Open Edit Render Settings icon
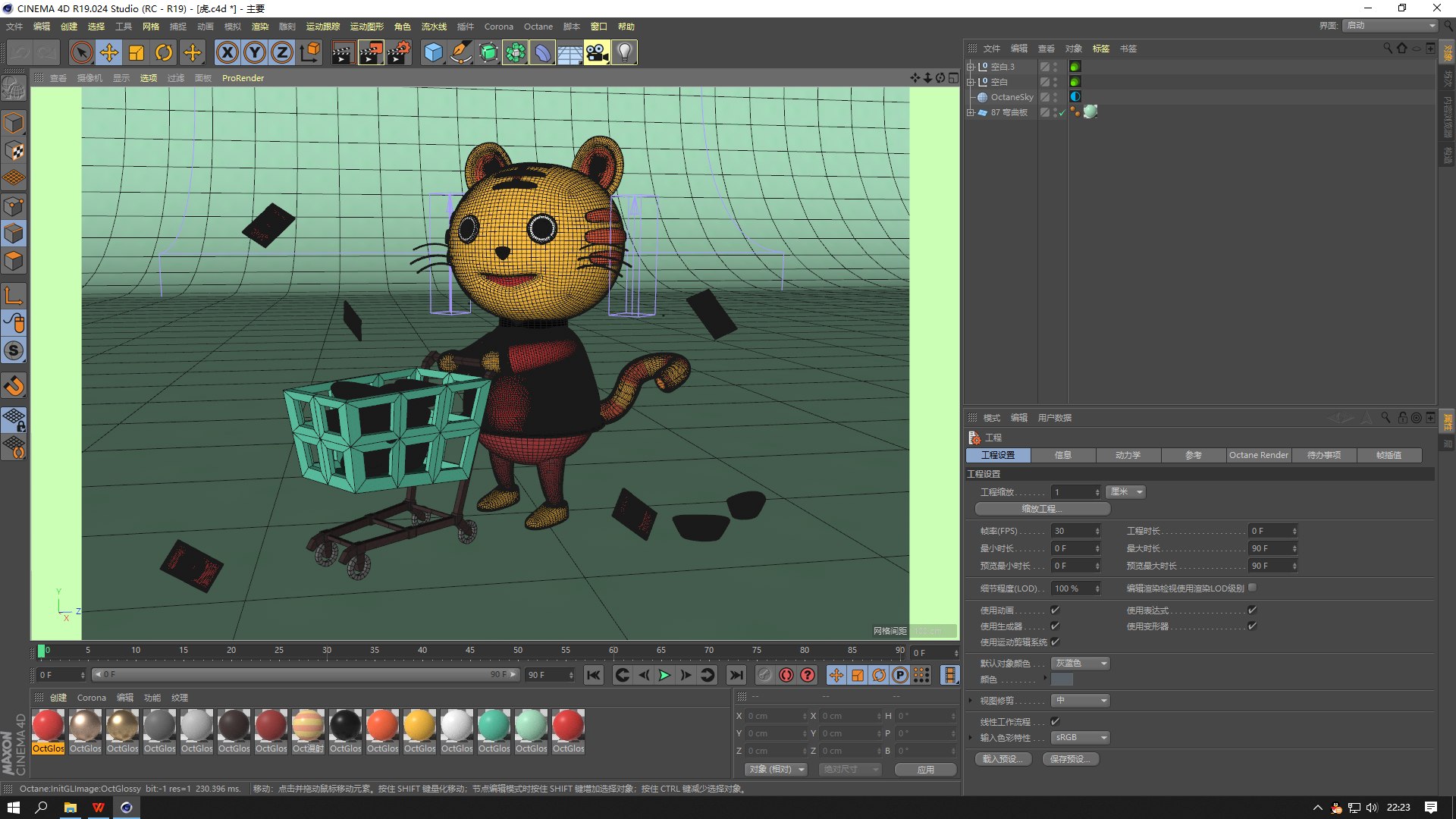 tap(399, 52)
